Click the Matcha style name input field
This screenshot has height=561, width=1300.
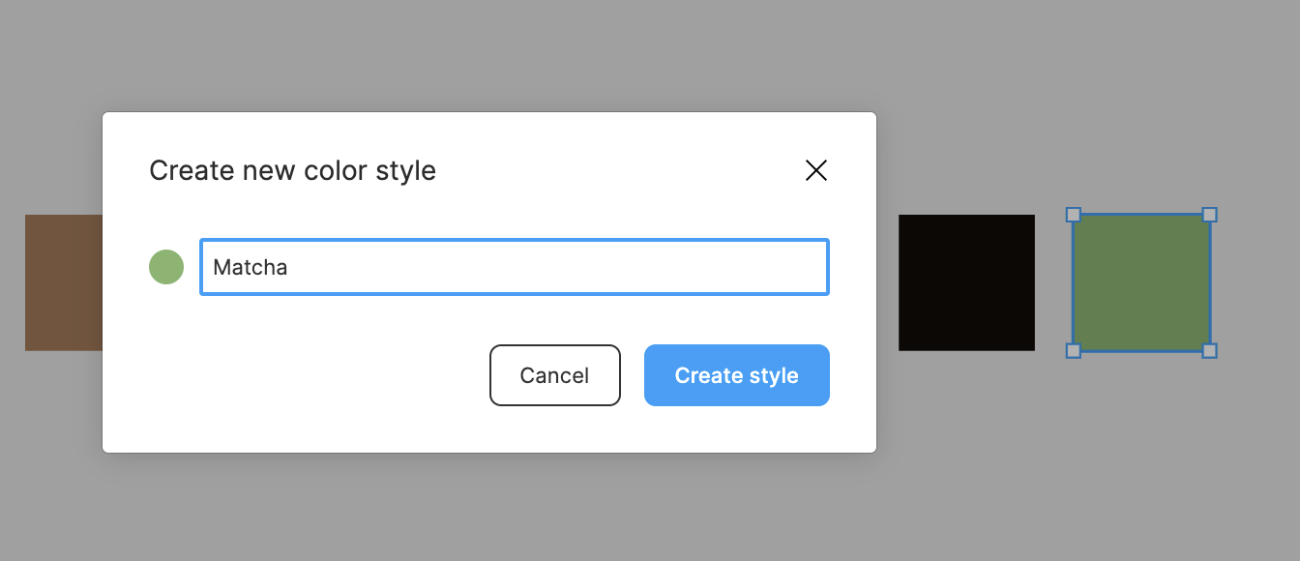click(x=515, y=267)
